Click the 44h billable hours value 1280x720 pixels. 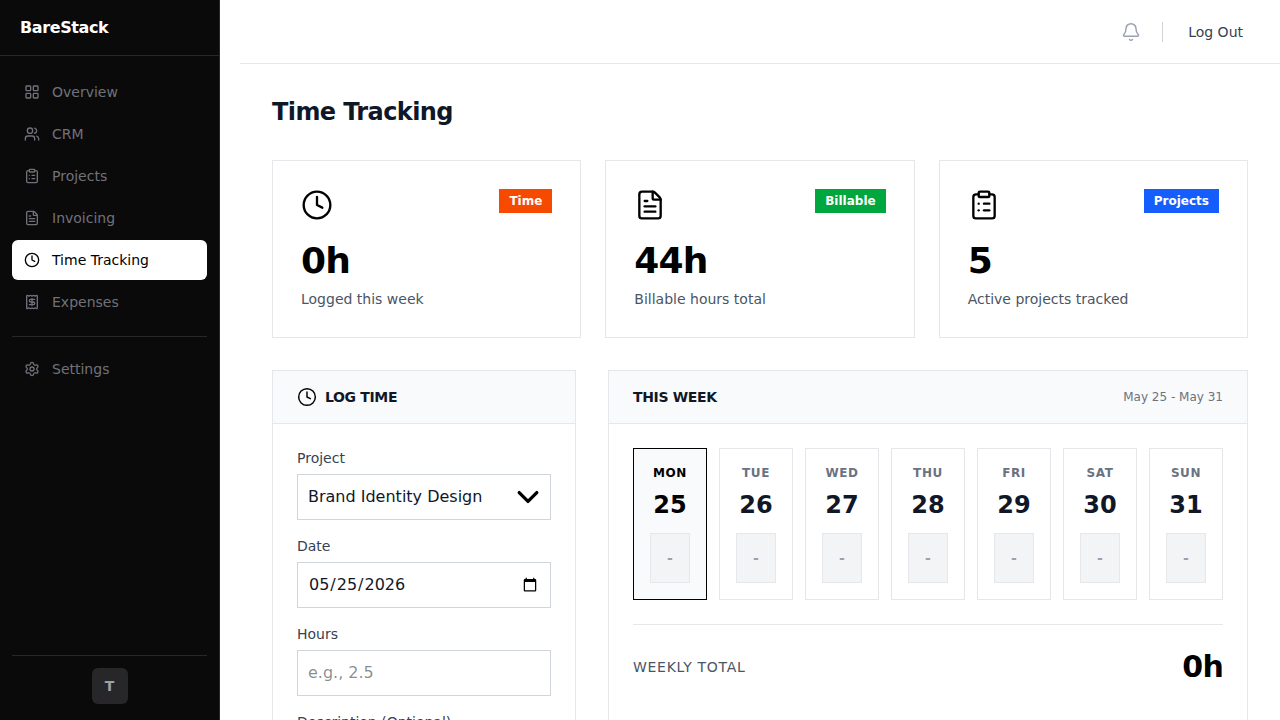[x=671, y=261]
